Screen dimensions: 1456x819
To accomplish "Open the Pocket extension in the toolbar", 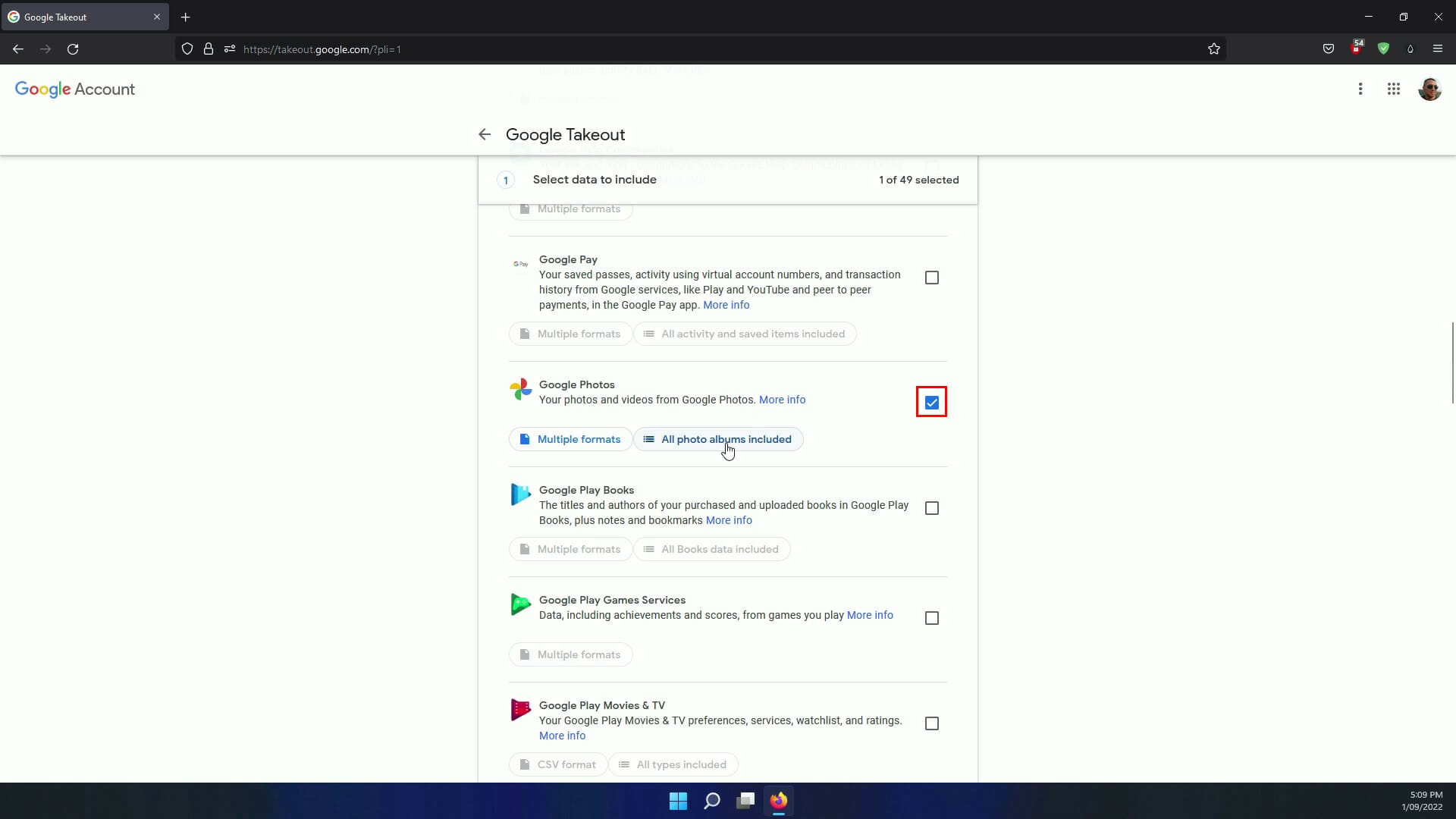I will (1329, 49).
